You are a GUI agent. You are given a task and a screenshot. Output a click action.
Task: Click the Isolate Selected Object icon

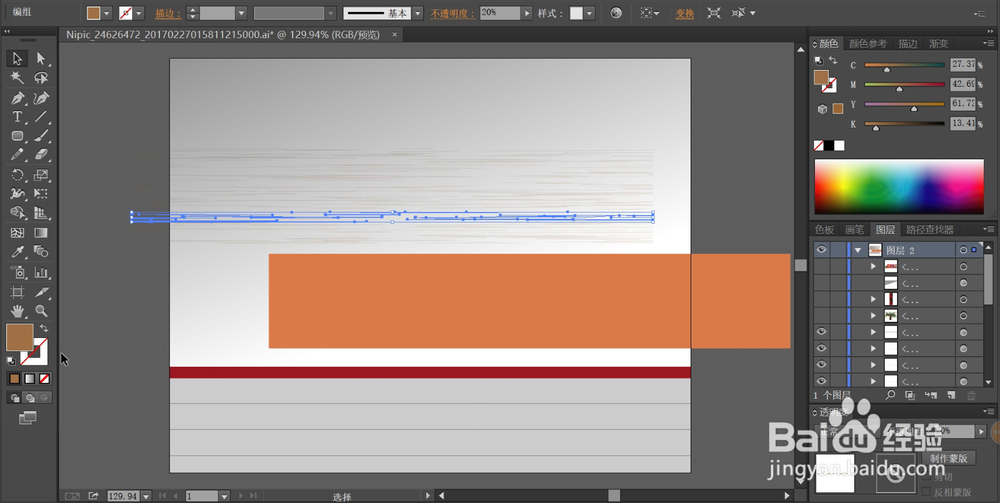[x=714, y=13]
